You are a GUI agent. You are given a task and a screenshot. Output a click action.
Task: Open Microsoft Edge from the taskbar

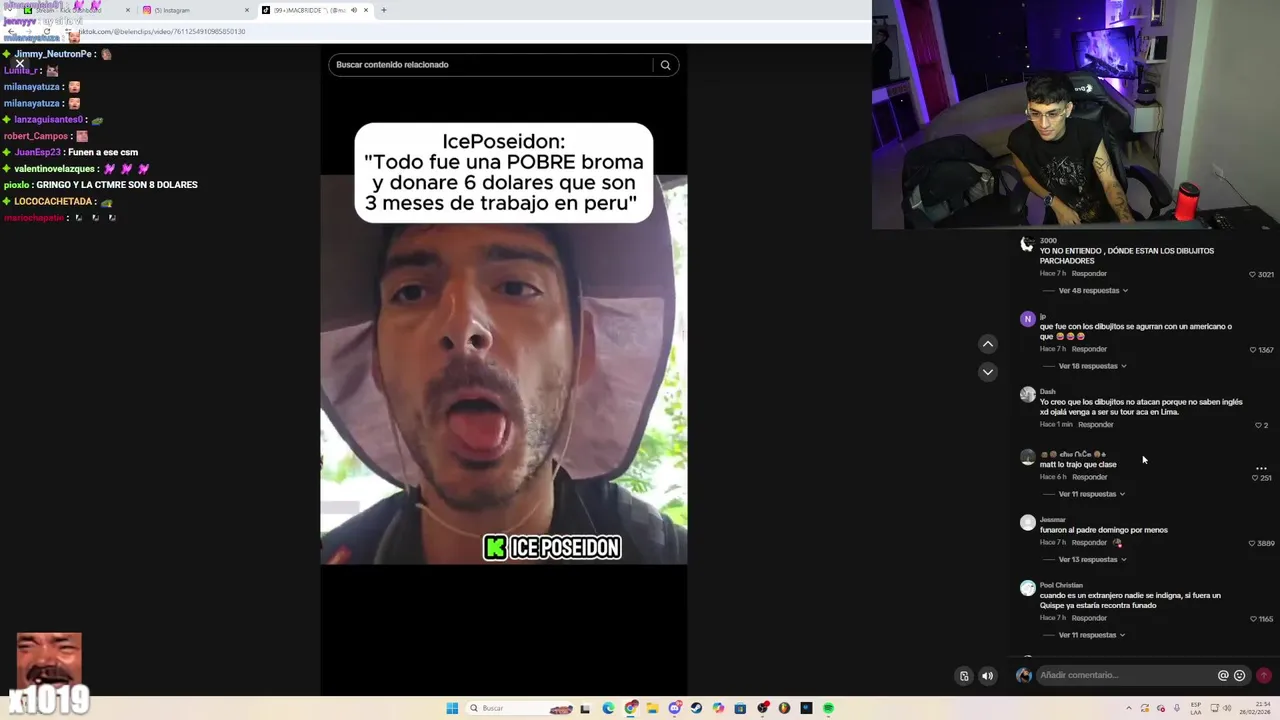click(608, 708)
